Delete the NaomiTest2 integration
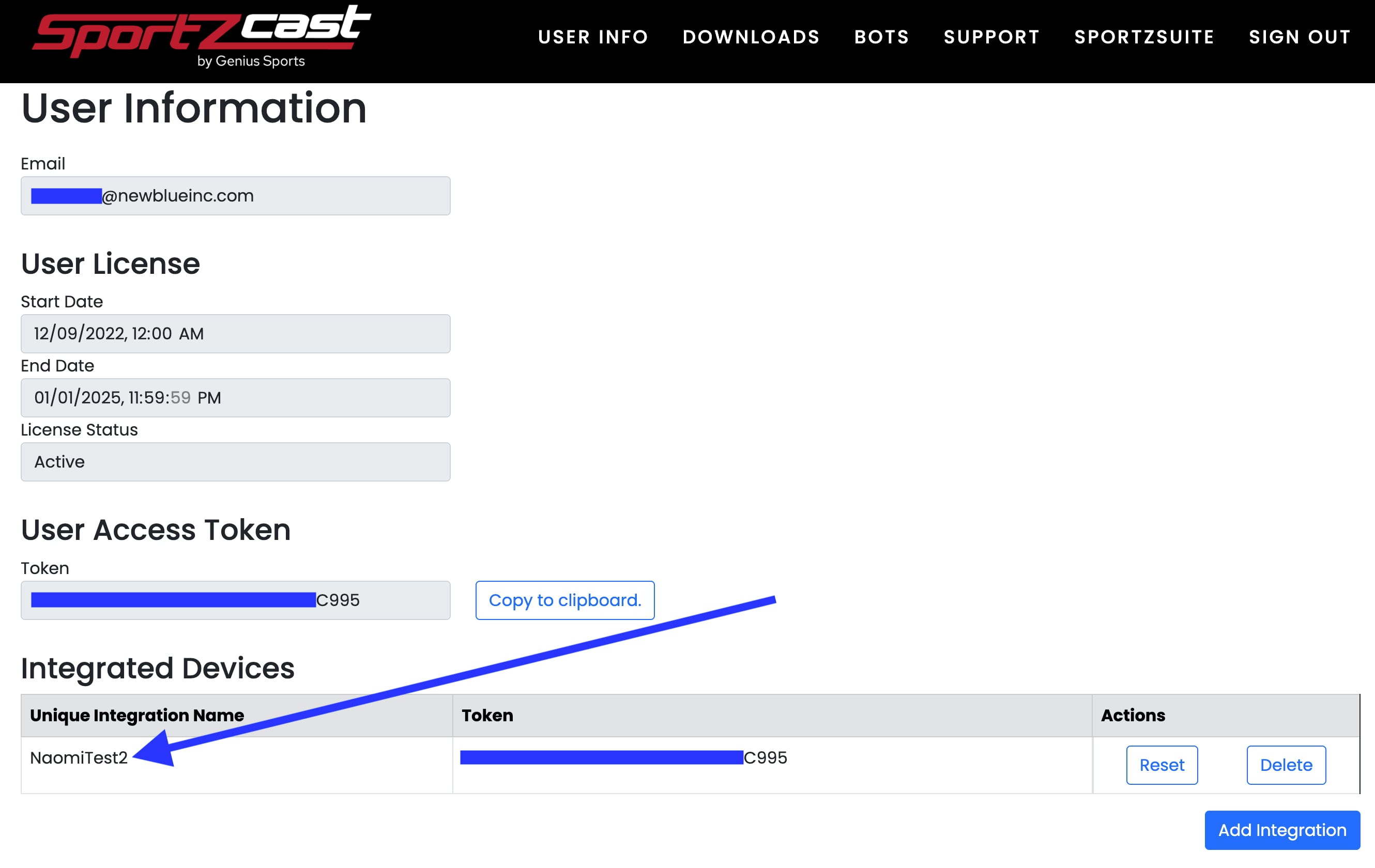Viewport: 1375px width, 868px height. pyautogui.click(x=1286, y=765)
